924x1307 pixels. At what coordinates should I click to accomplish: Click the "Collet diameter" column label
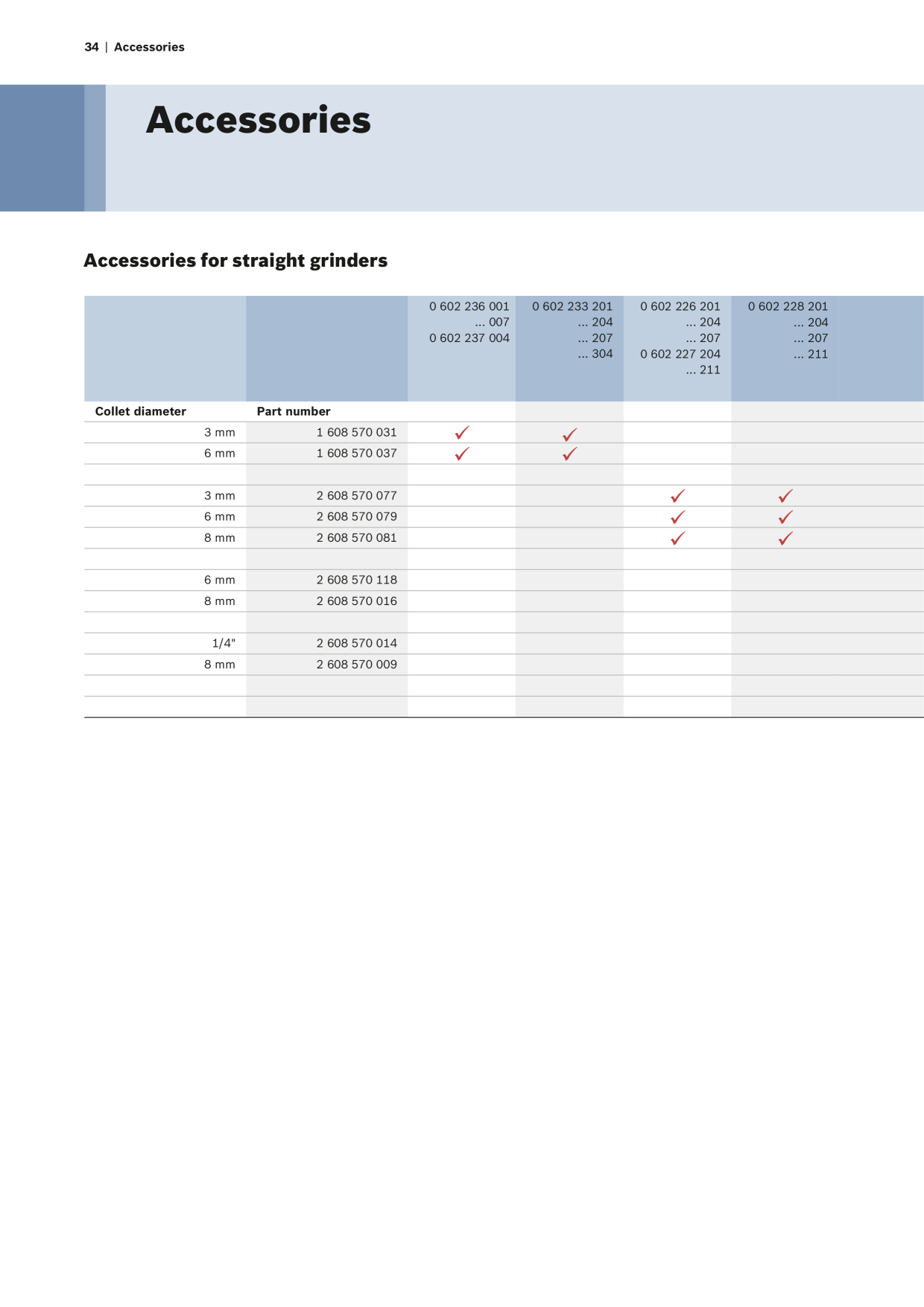(x=140, y=411)
